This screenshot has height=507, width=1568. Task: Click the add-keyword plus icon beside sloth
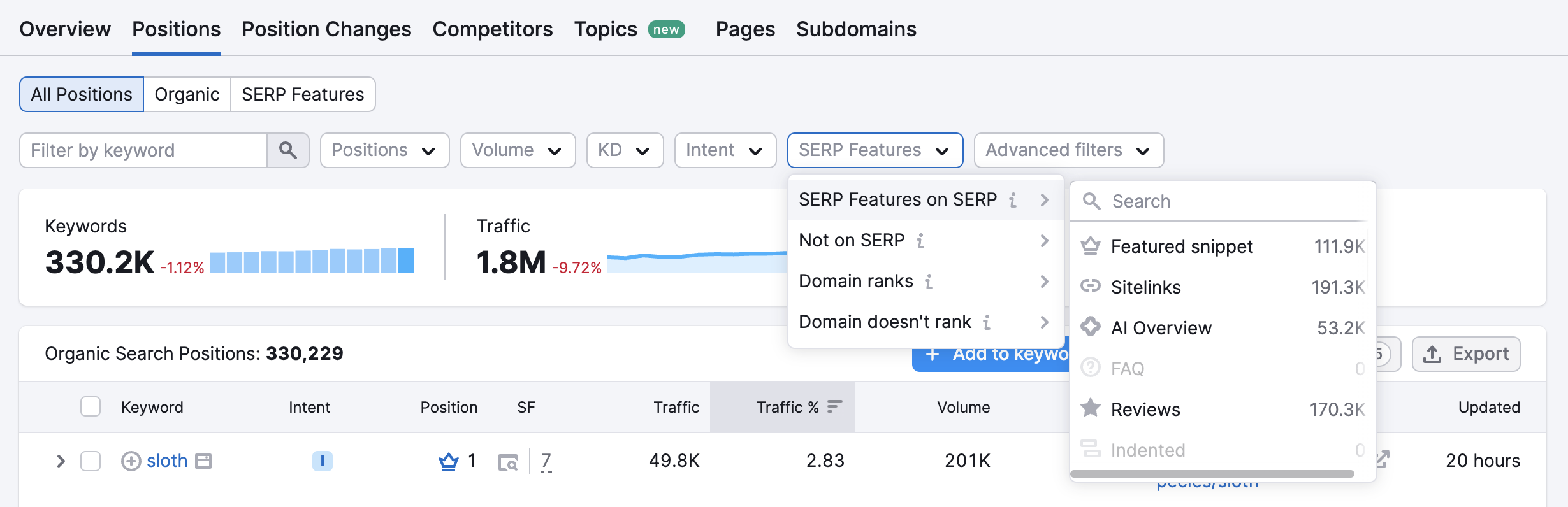pos(131,461)
